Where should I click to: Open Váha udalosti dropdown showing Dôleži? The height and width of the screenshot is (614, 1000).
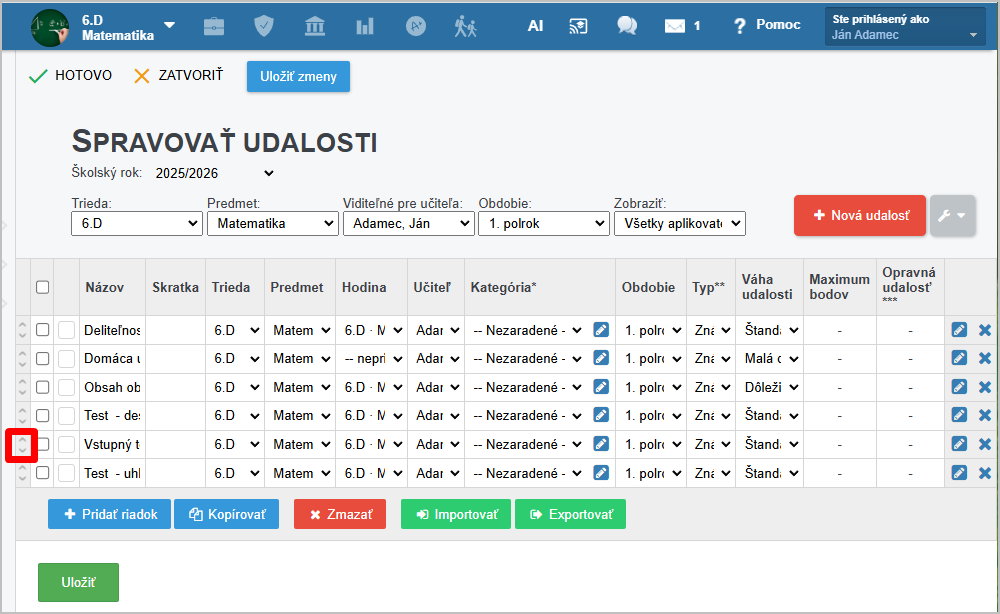(x=771, y=387)
